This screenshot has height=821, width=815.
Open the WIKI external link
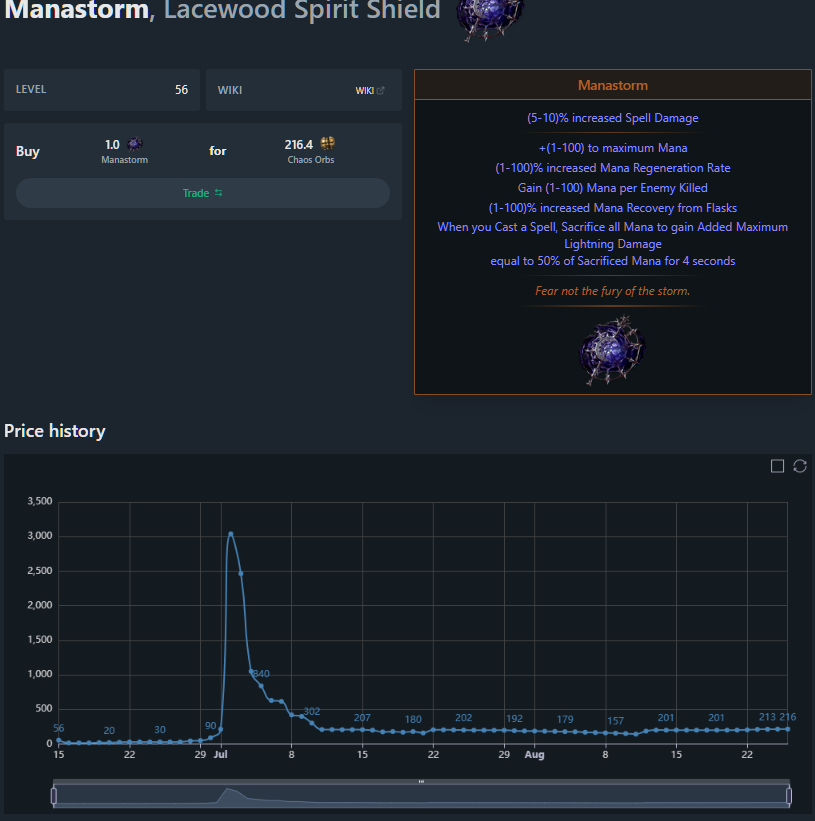[370, 91]
